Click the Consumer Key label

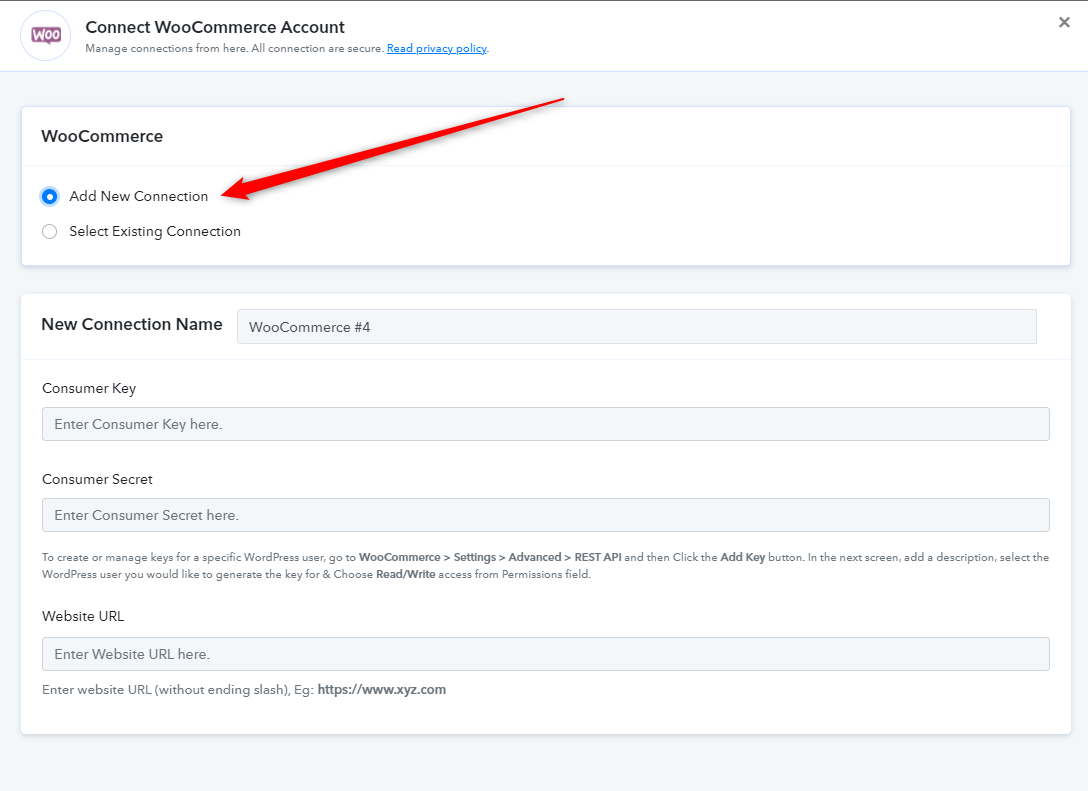point(89,389)
